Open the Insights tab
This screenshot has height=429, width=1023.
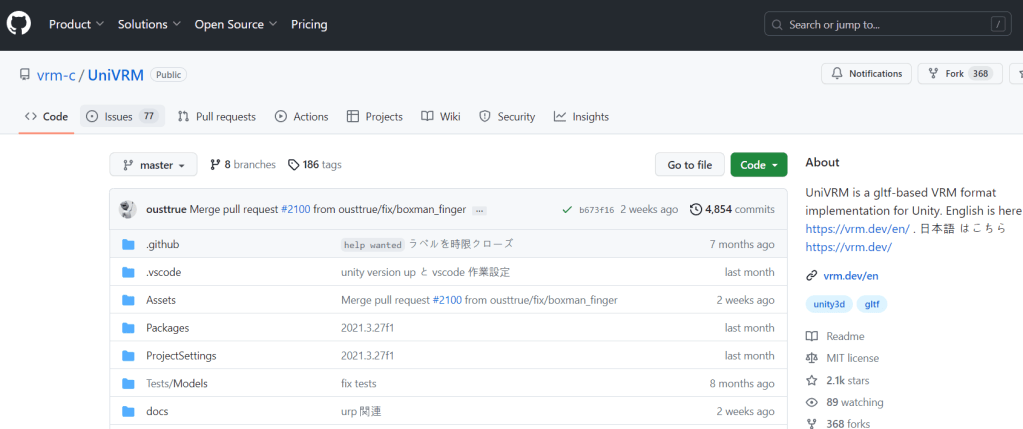click(581, 117)
